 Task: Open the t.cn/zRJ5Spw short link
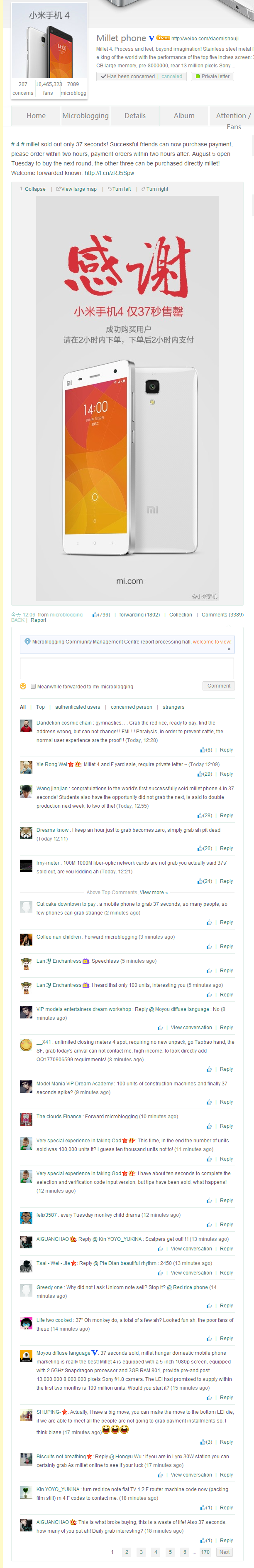(110, 173)
